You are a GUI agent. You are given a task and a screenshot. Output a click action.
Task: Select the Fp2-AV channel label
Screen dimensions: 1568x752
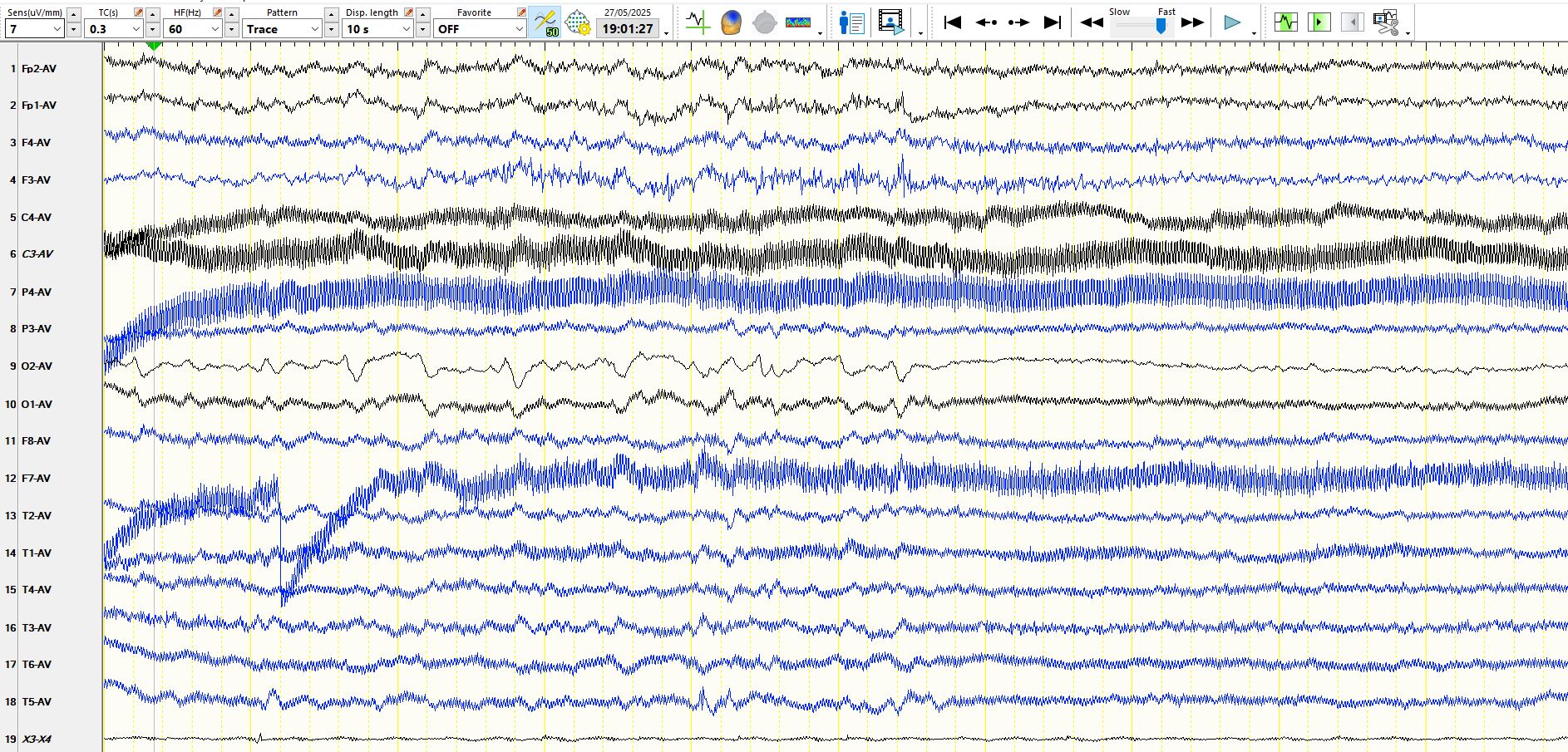[39, 69]
